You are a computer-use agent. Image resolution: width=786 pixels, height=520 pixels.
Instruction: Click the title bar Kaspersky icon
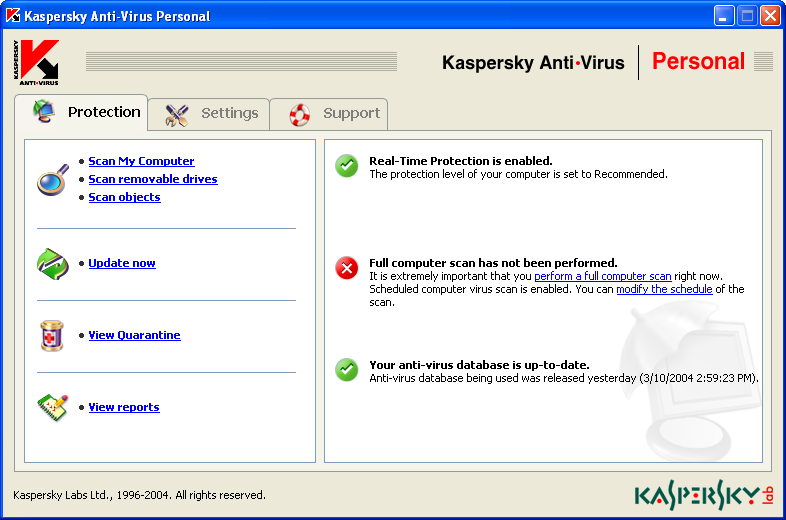(x=14, y=16)
